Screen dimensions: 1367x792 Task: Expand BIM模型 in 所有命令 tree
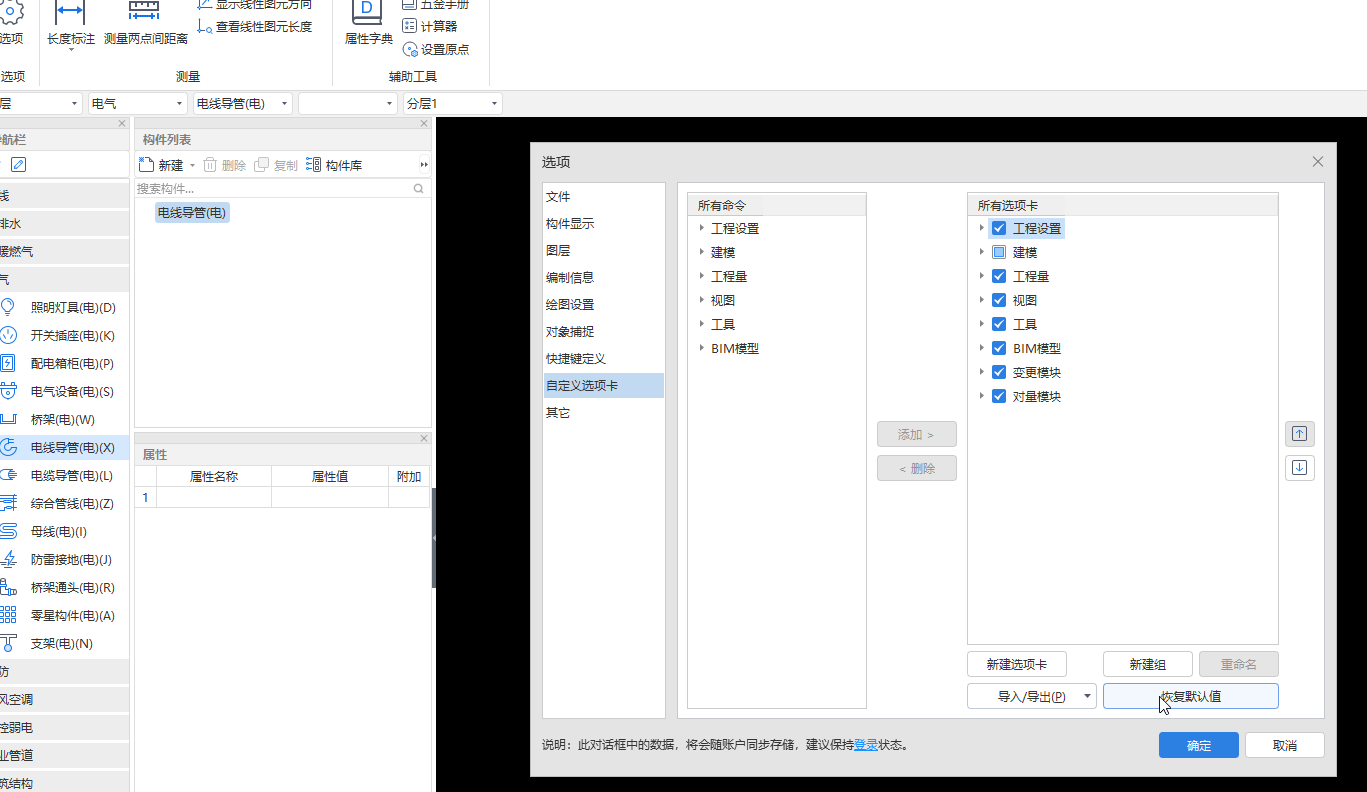(701, 348)
